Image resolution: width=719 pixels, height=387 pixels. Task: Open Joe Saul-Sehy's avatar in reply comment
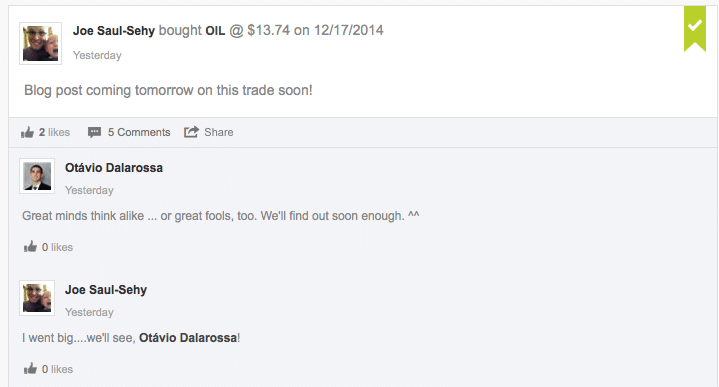37,298
